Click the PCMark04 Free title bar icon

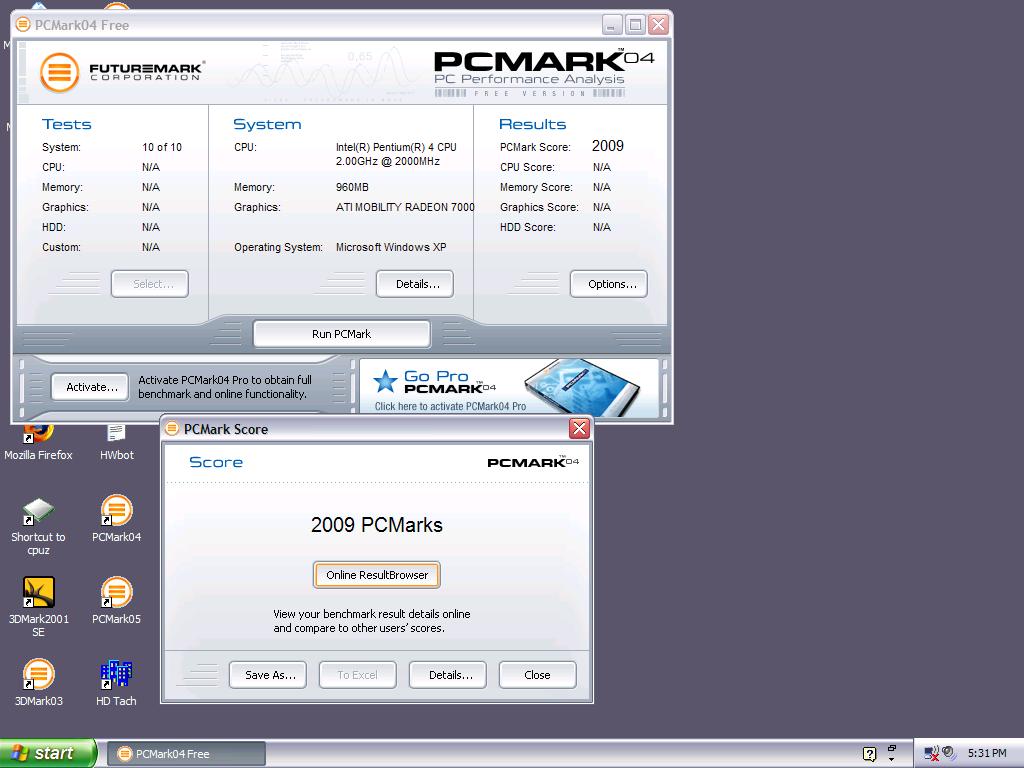24,25
